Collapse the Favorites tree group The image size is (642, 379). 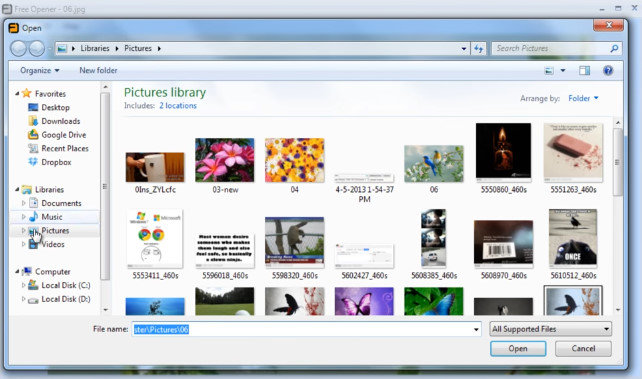[17, 94]
